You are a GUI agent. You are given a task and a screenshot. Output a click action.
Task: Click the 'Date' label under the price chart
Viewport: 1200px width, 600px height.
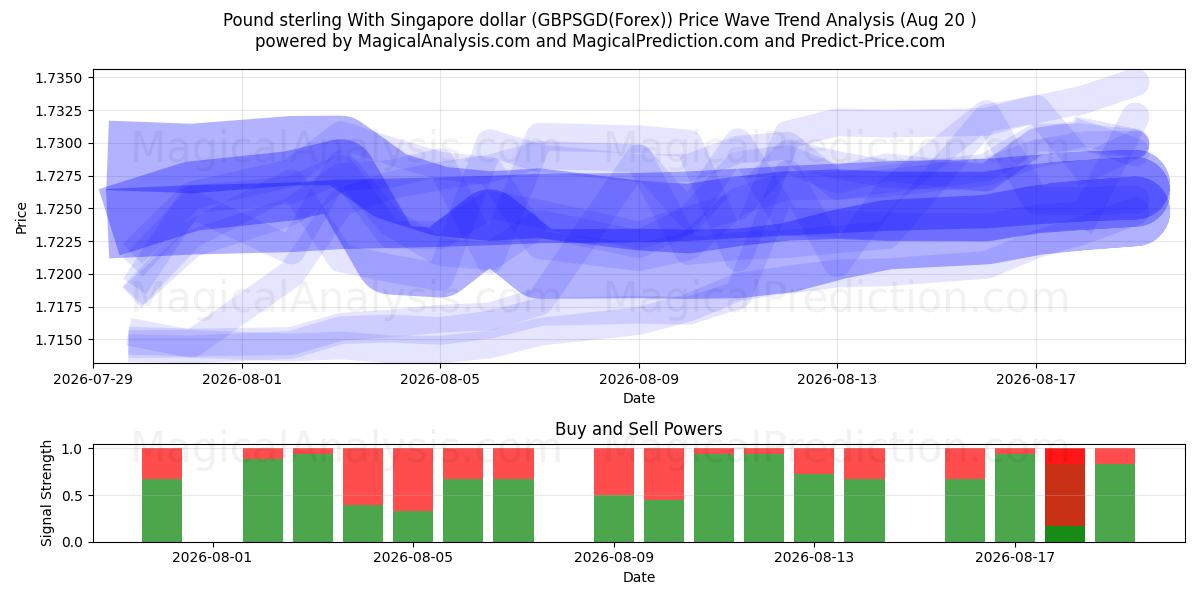tap(639, 398)
